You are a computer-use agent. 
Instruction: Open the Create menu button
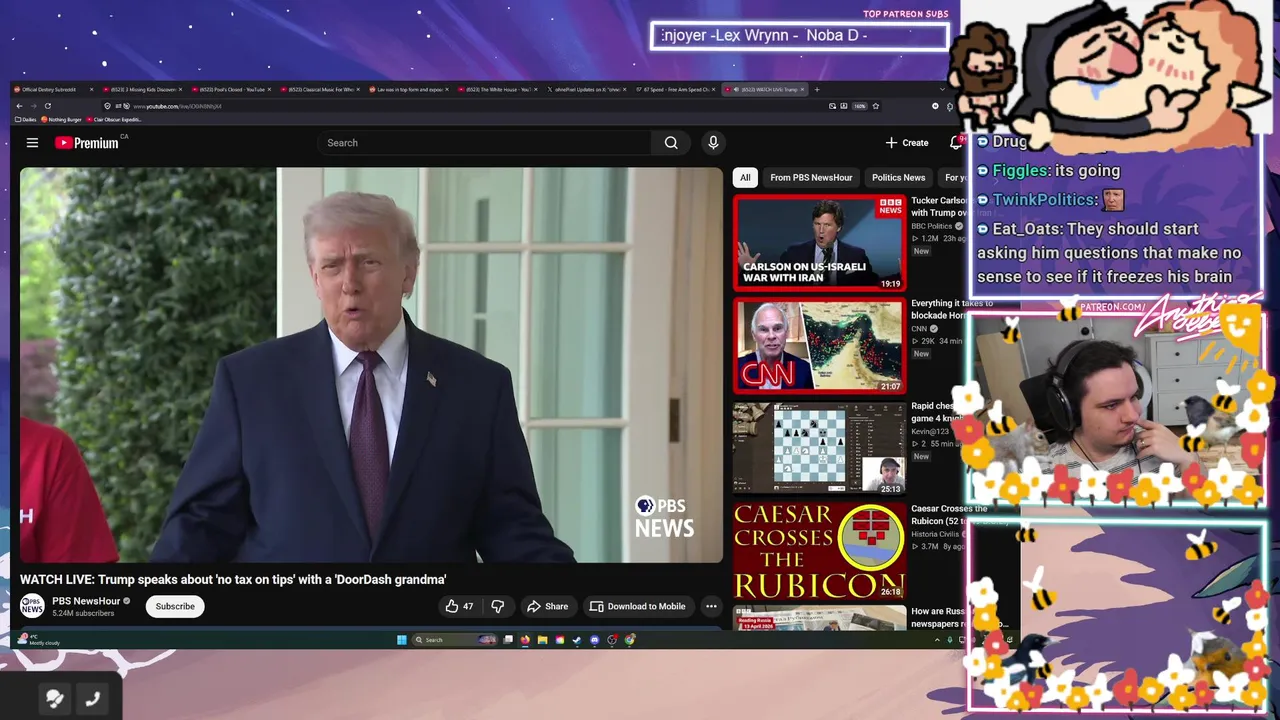pyautogui.click(x=907, y=143)
